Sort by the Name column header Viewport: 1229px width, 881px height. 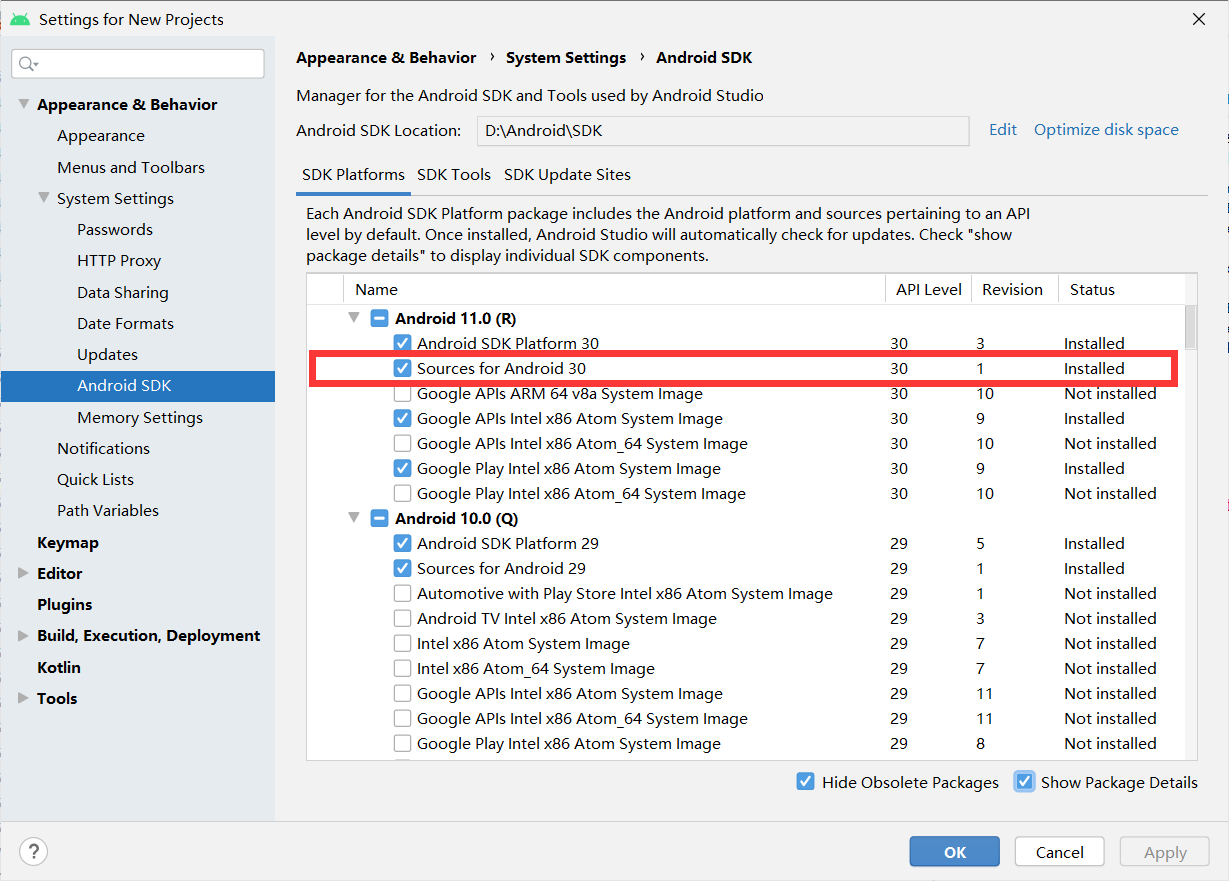pos(614,290)
